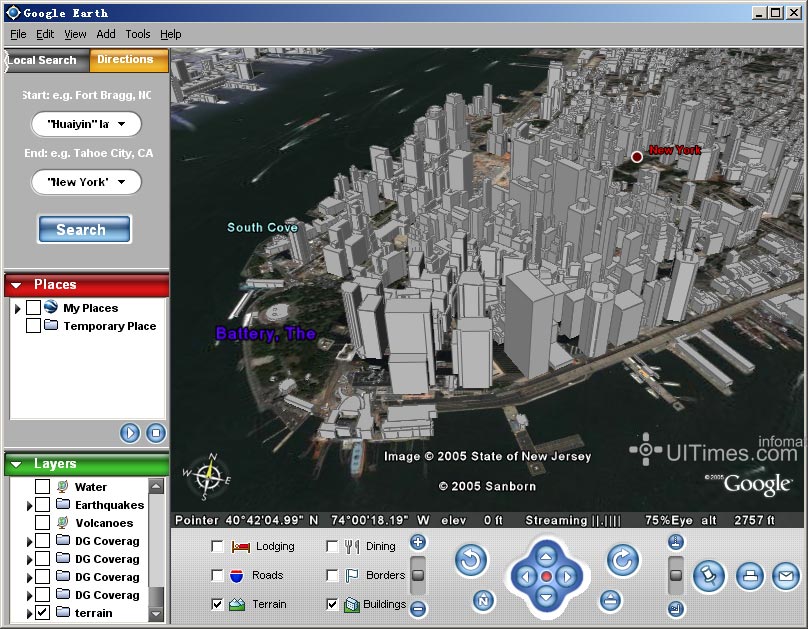The image size is (808, 629).
Task: Add a placemark with the pushpin icon
Action: [x=709, y=576]
